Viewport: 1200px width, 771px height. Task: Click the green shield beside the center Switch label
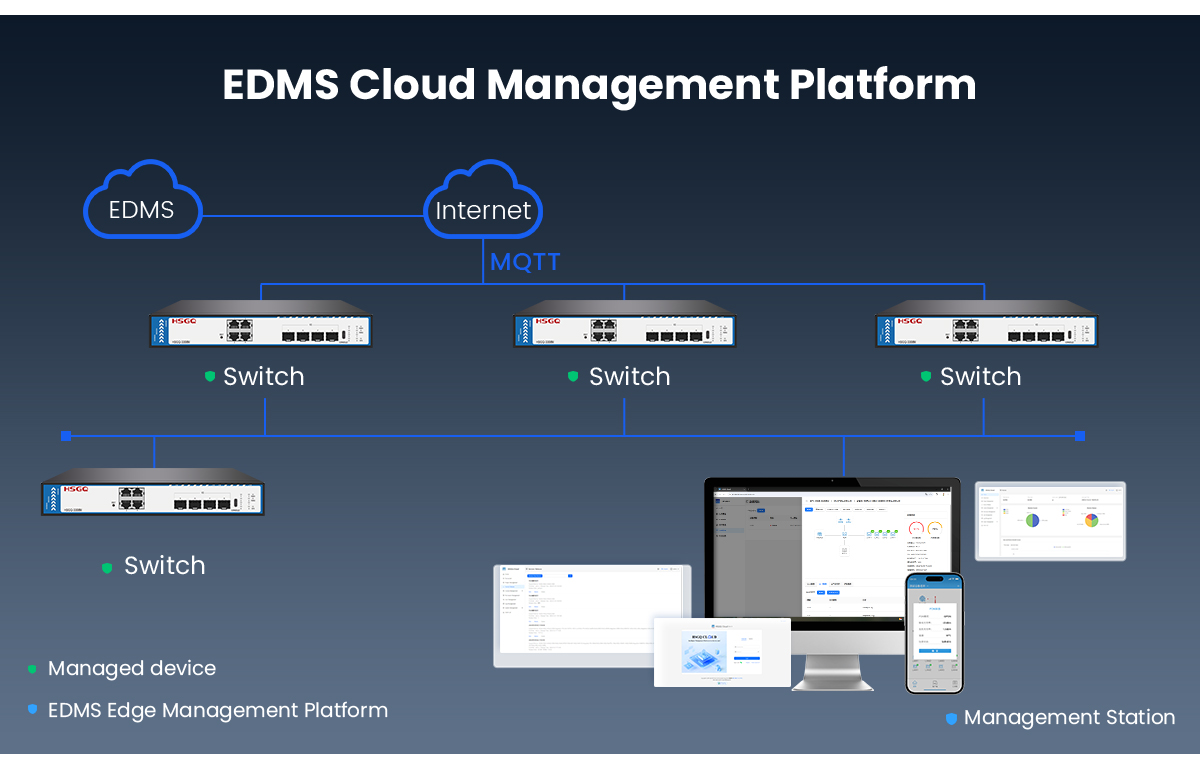[x=573, y=377]
